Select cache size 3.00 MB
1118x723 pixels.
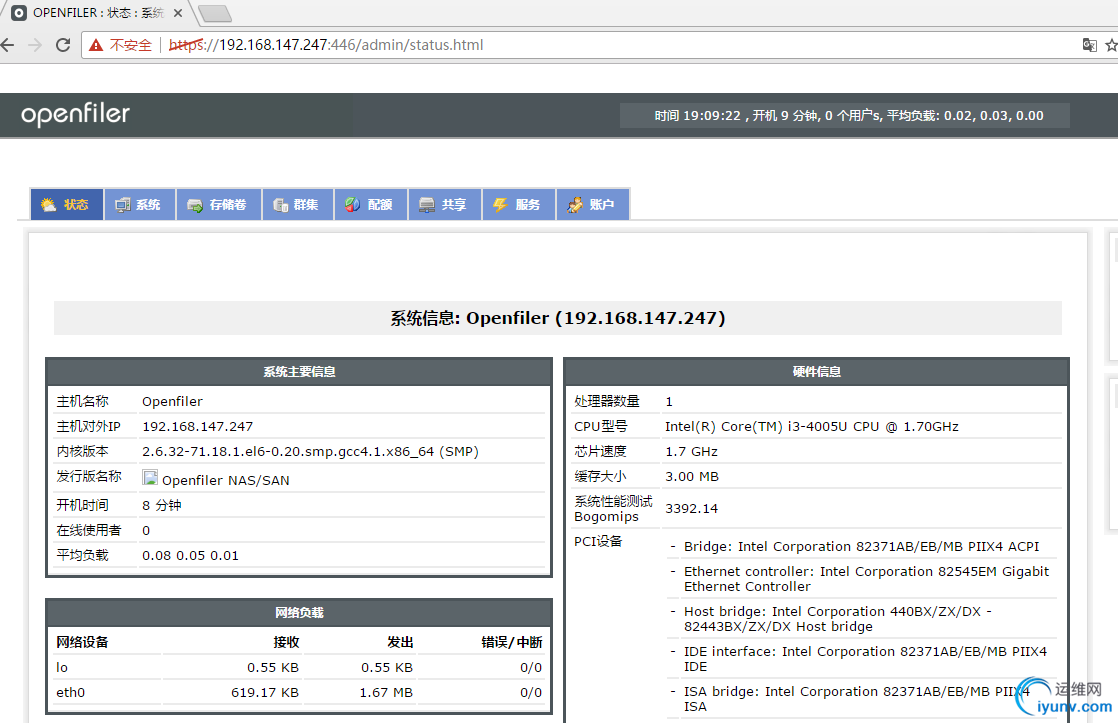[692, 476]
